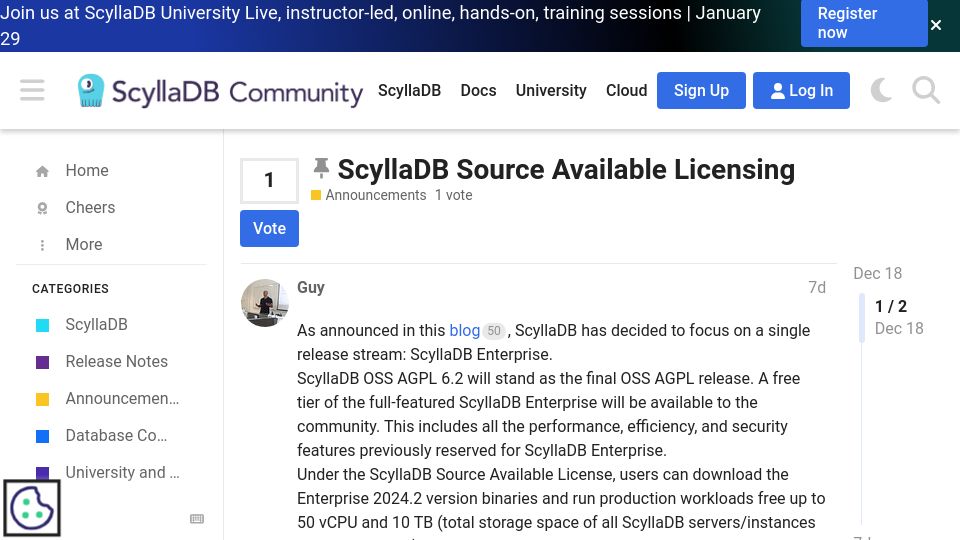
Task: Open the University nav link
Action: tap(551, 90)
